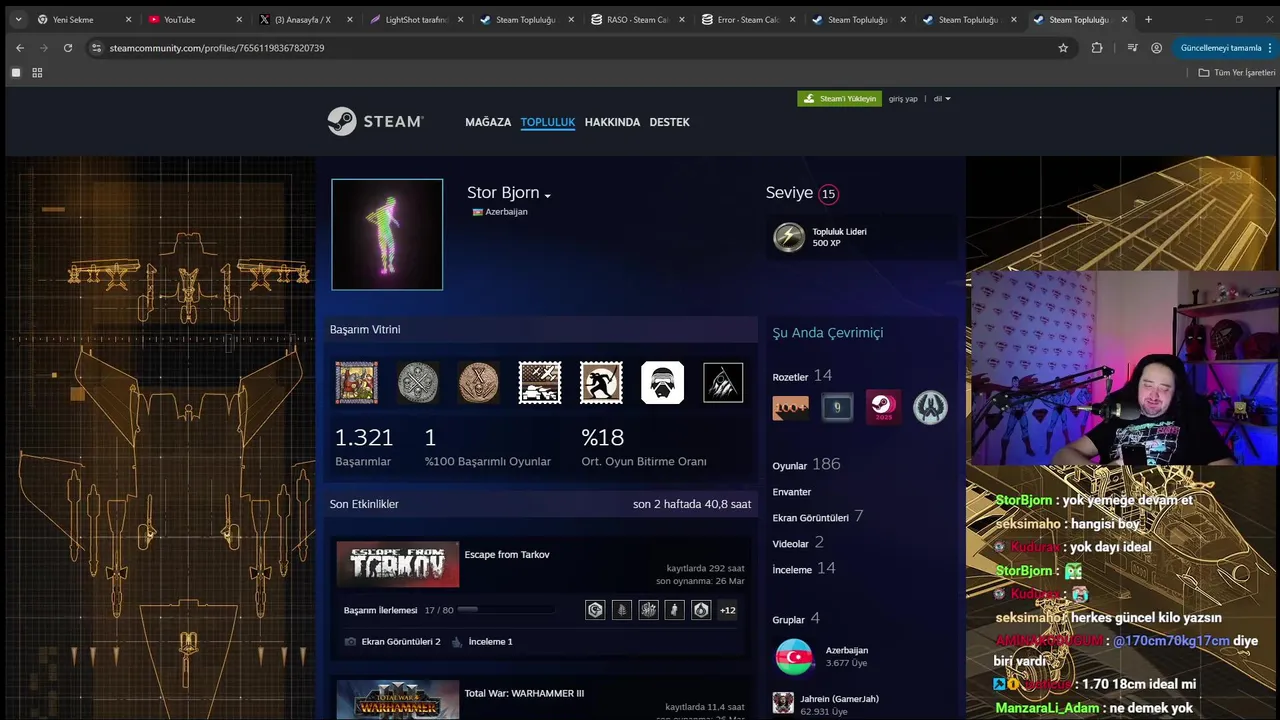Image resolution: width=1280 pixels, height=720 pixels.
Task: Click the giriş yap link
Action: coord(903,99)
